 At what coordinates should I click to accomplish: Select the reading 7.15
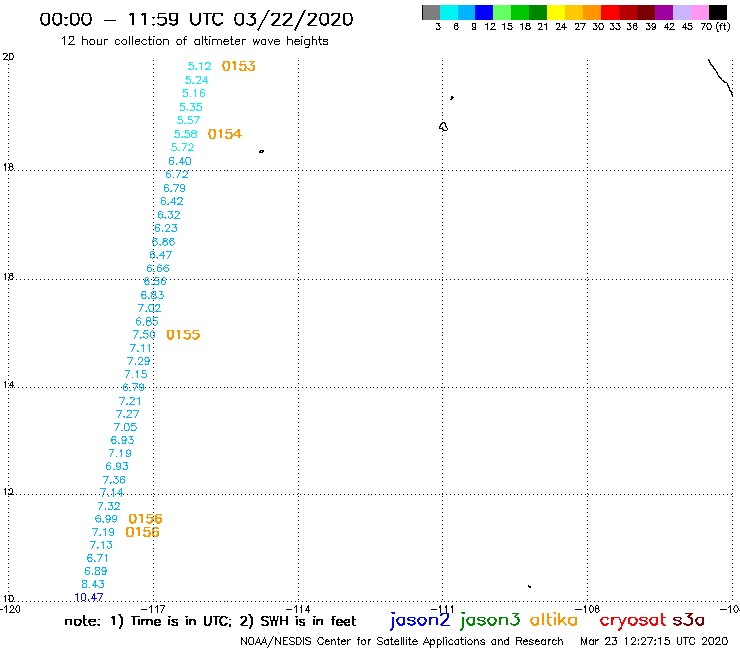[136, 374]
